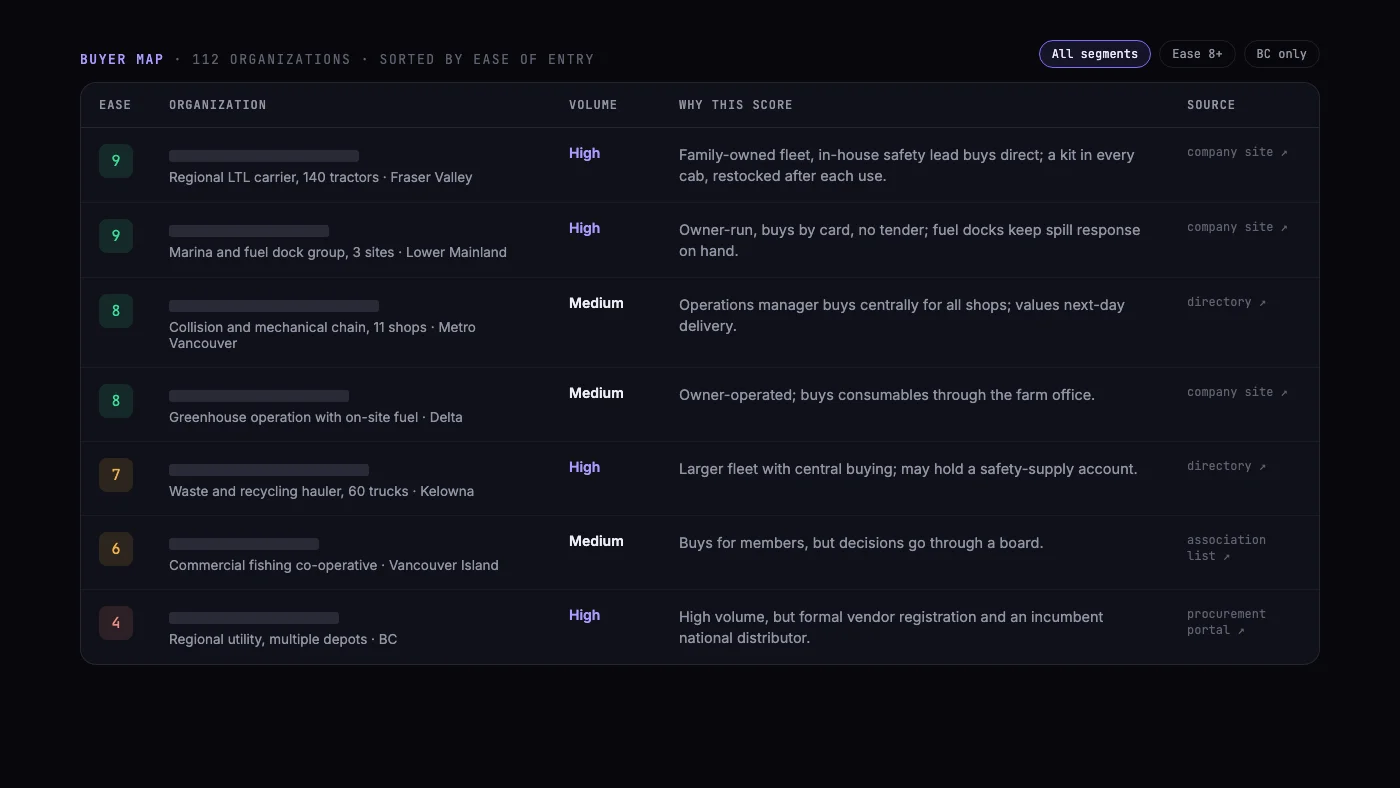Click ease score 4 badge for Regional utility
This screenshot has width=1400, height=788.
click(x=116, y=623)
